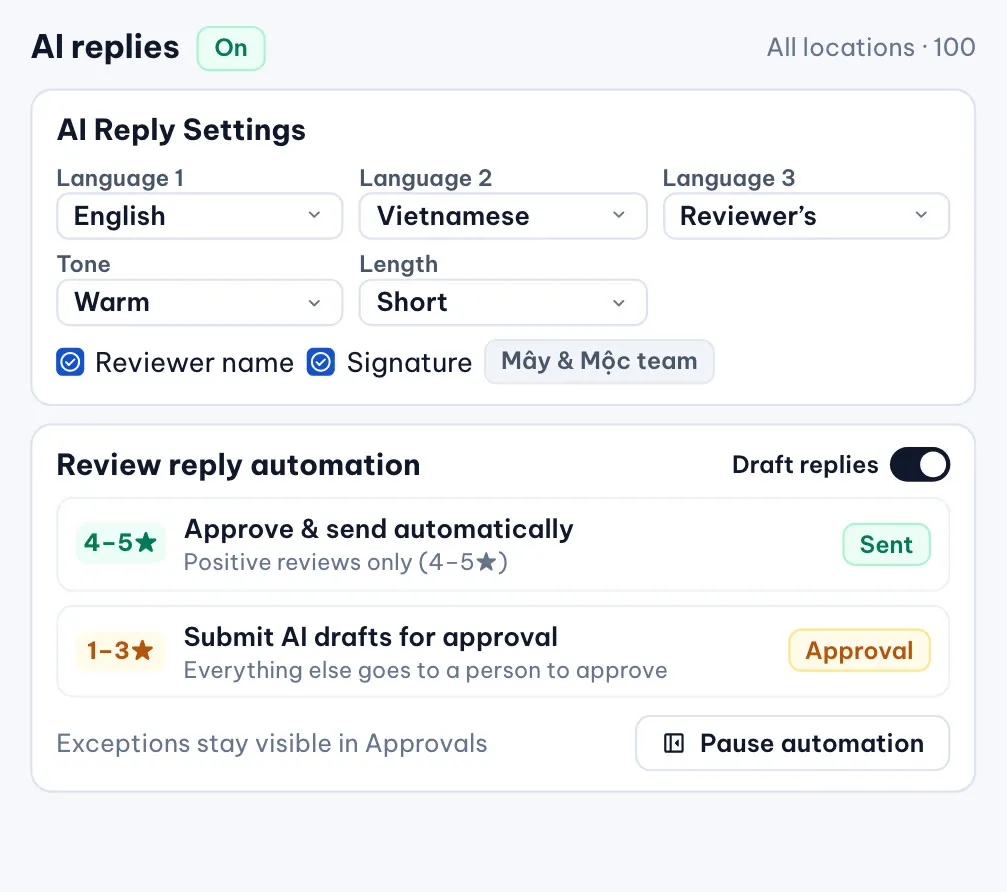Click the Review reply automation heading
This screenshot has width=1007, height=892.
tap(238, 465)
